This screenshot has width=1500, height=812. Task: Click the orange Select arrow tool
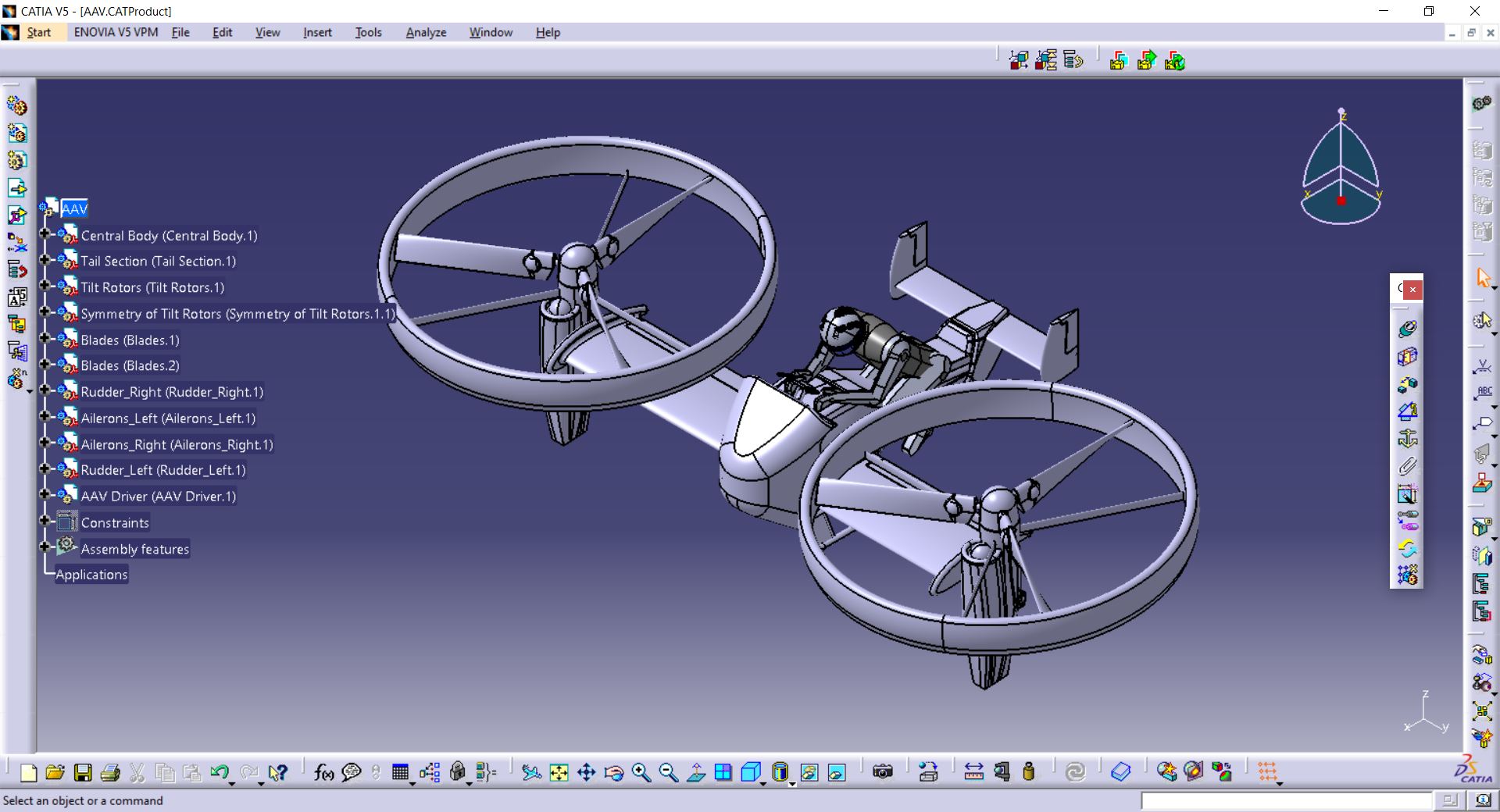(1482, 277)
